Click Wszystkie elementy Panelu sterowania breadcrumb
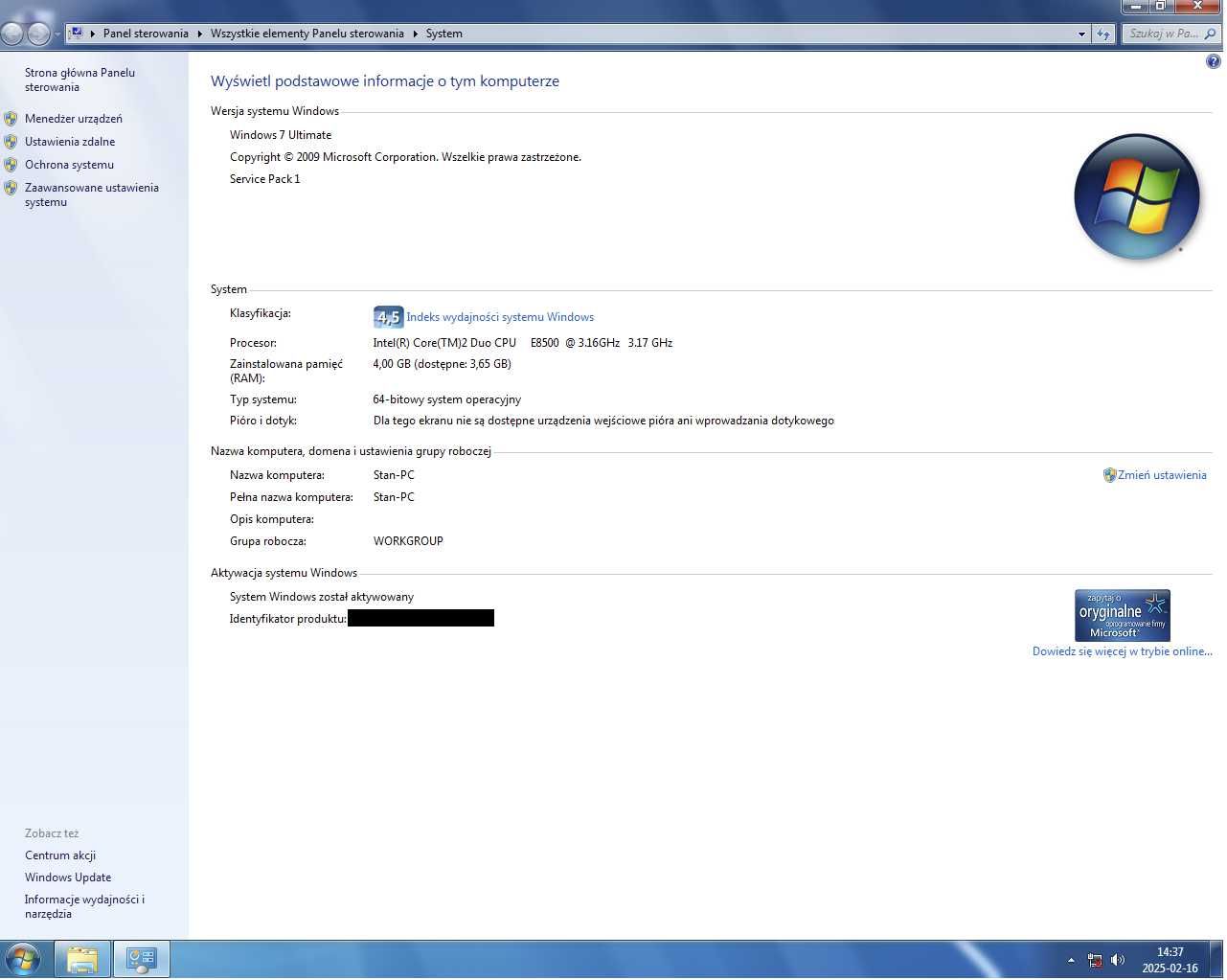The width and height of the screenshot is (1227, 980). (x=307, y=34)
